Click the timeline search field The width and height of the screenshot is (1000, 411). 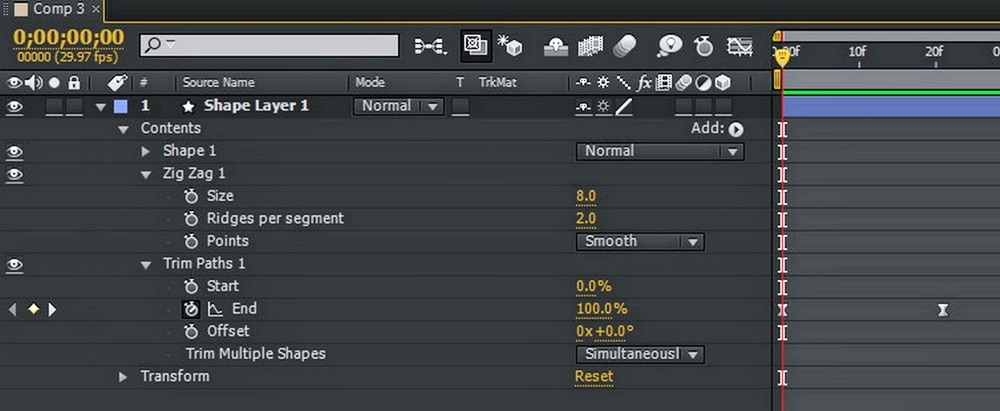(x=269, y=45)
